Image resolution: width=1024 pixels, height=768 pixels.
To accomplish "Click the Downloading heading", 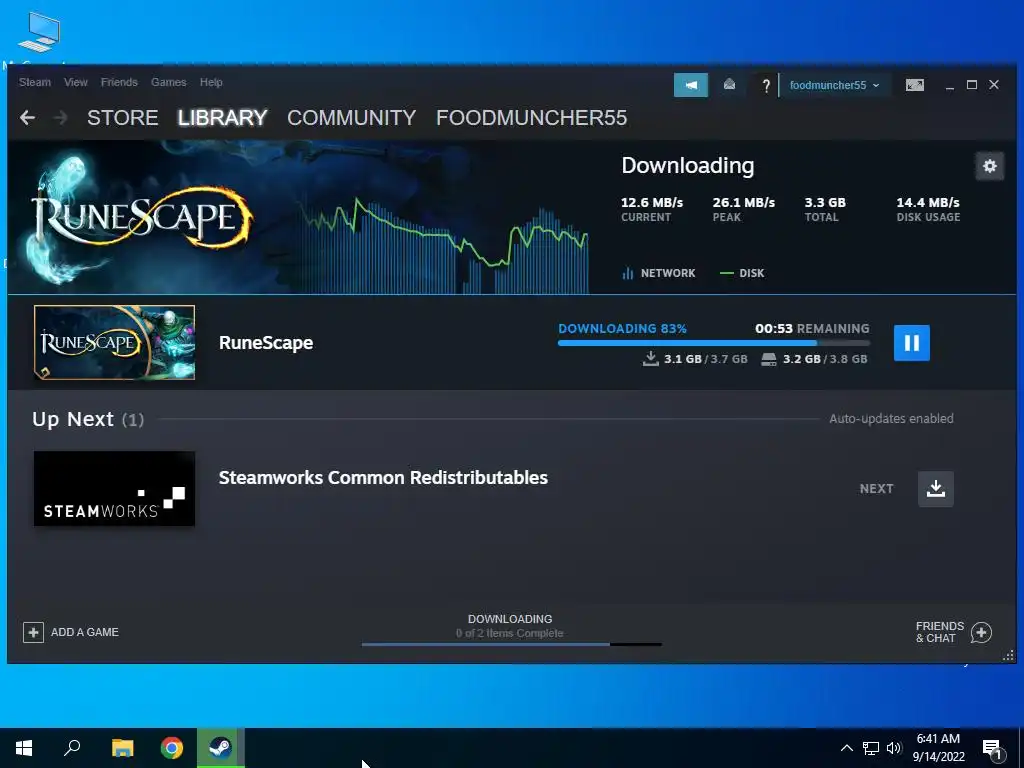I will [688, 166].
